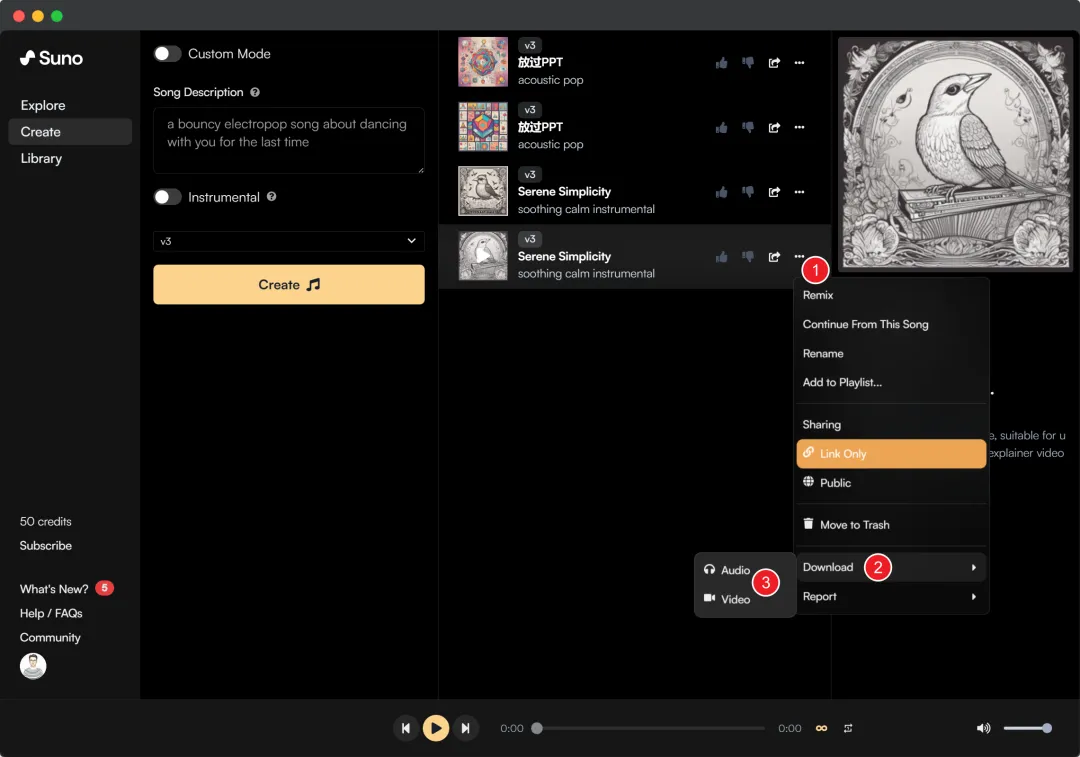
Task: Adjust the volume slider
Action: [x=1025, y=728]
